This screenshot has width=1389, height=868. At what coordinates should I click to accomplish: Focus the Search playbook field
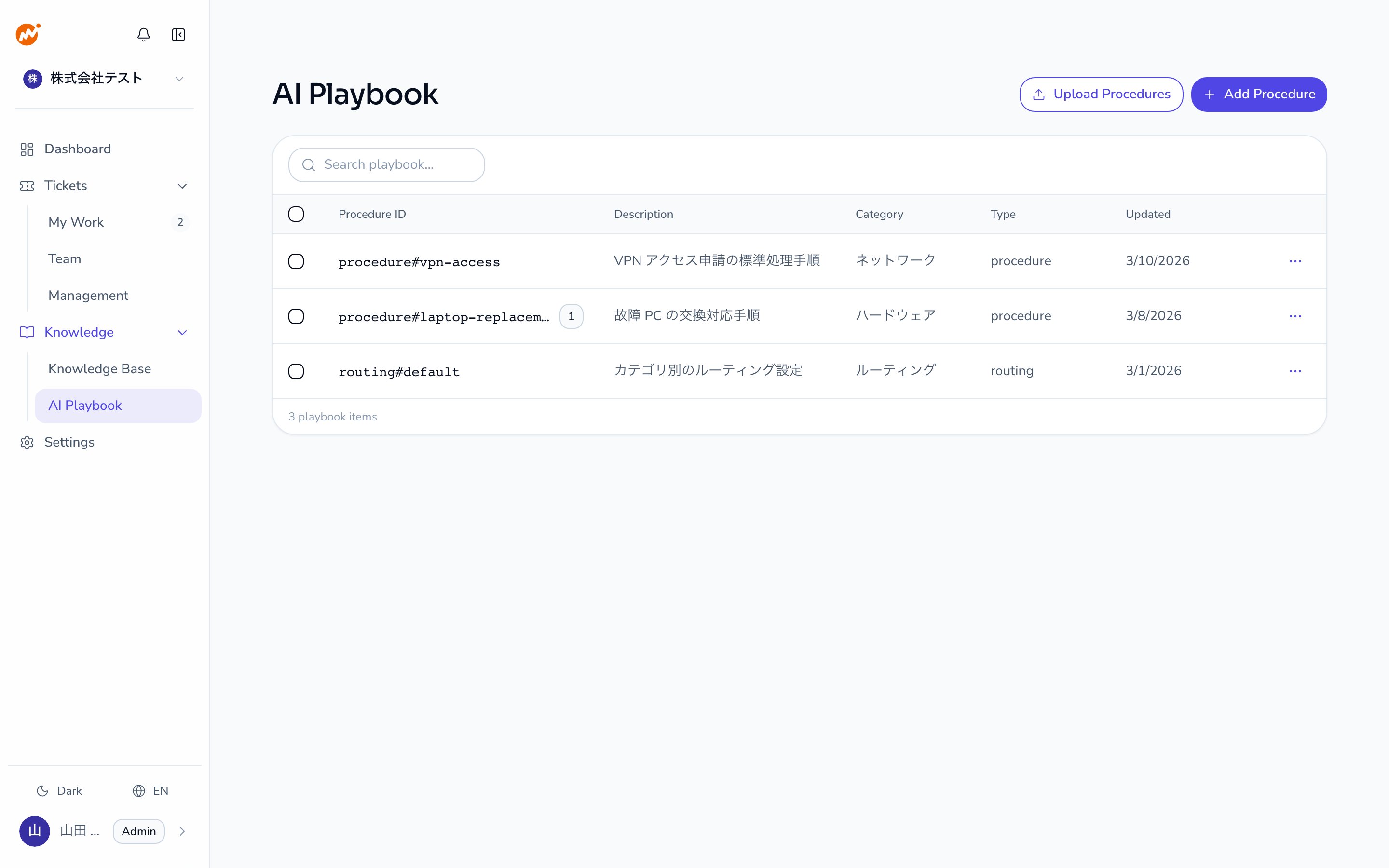point(386,165)
